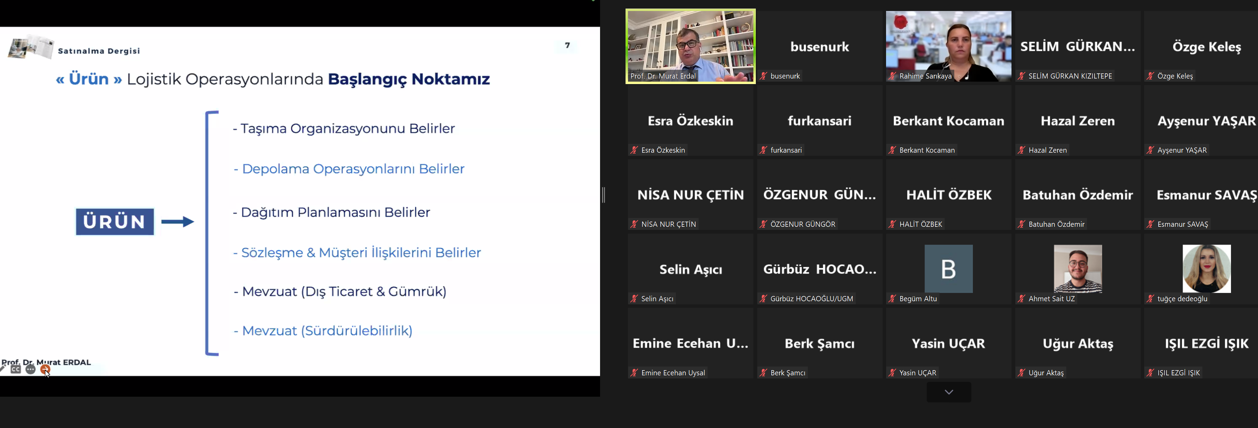This screenshot has width=1258, height=428.
Task: Click muted mic icon next to Hazal Zeren
Action: [x=1021, y=150]
